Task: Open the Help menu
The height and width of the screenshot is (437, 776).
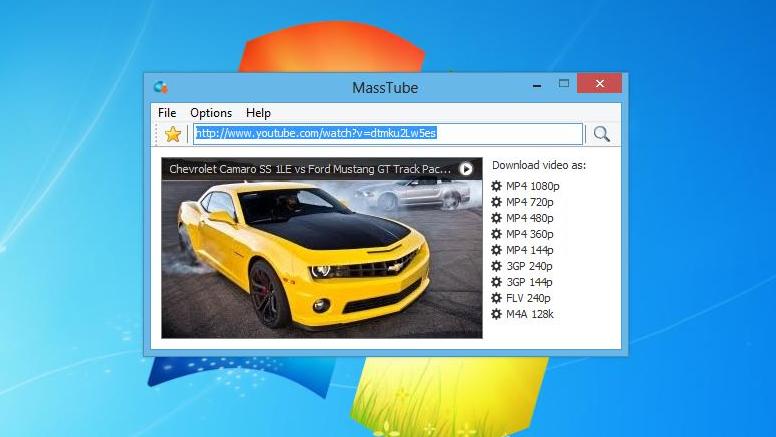Action: [258, 113]
